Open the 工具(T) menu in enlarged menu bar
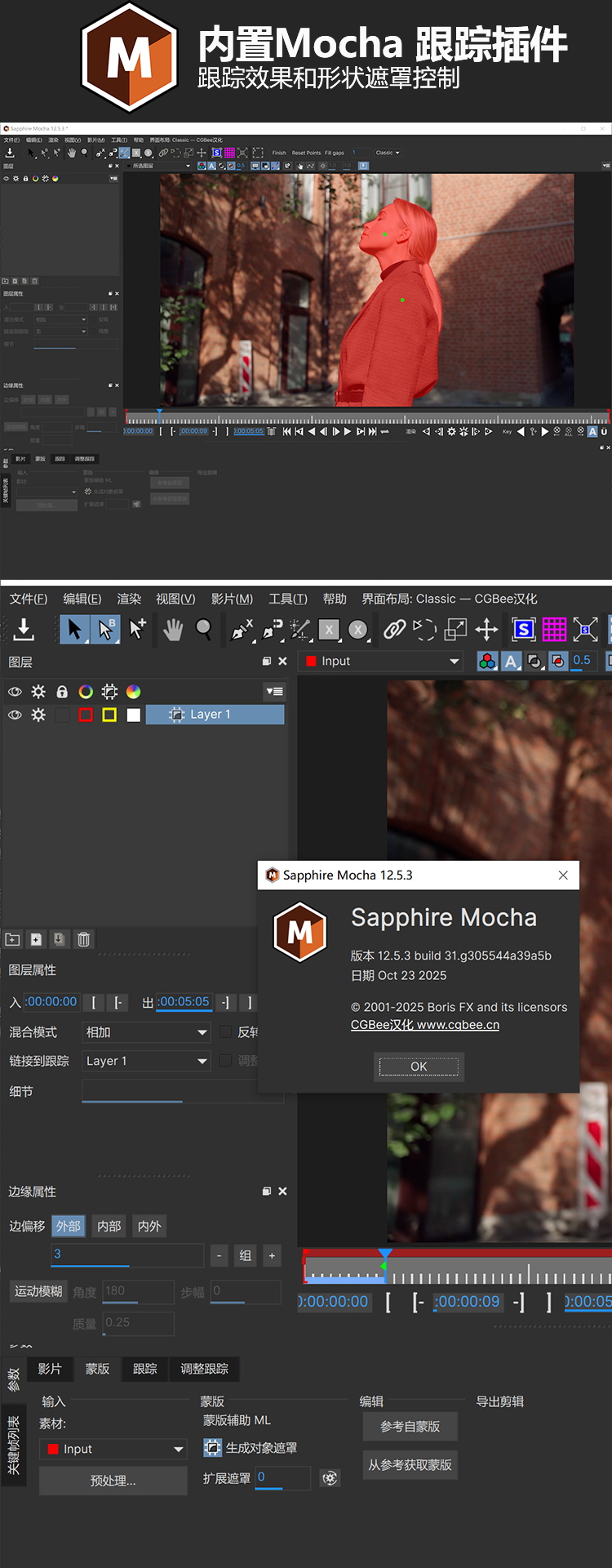Screen dimensions: 612x1568 pos(288,599)
